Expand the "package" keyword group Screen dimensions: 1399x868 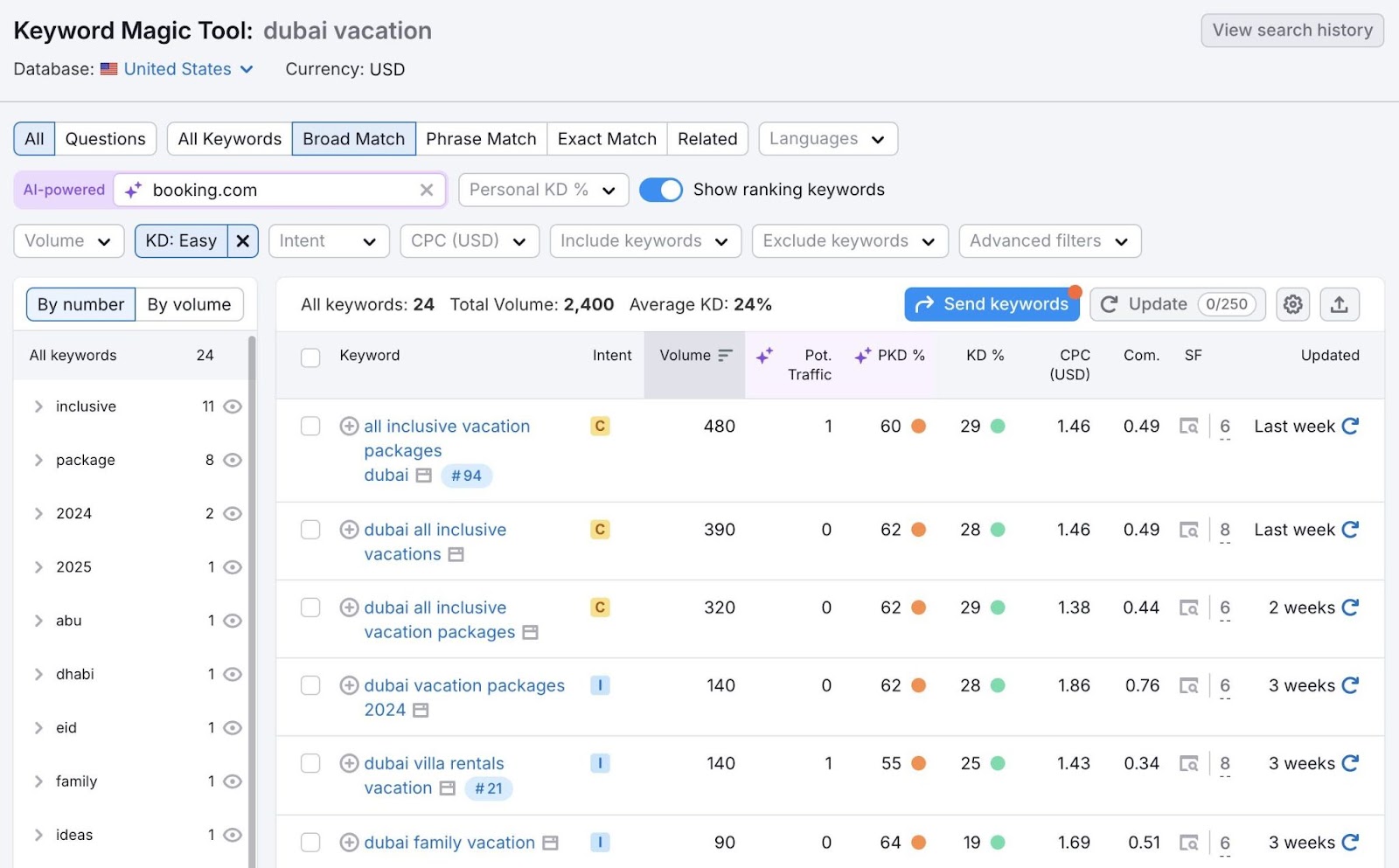click(x=38, y=460)
